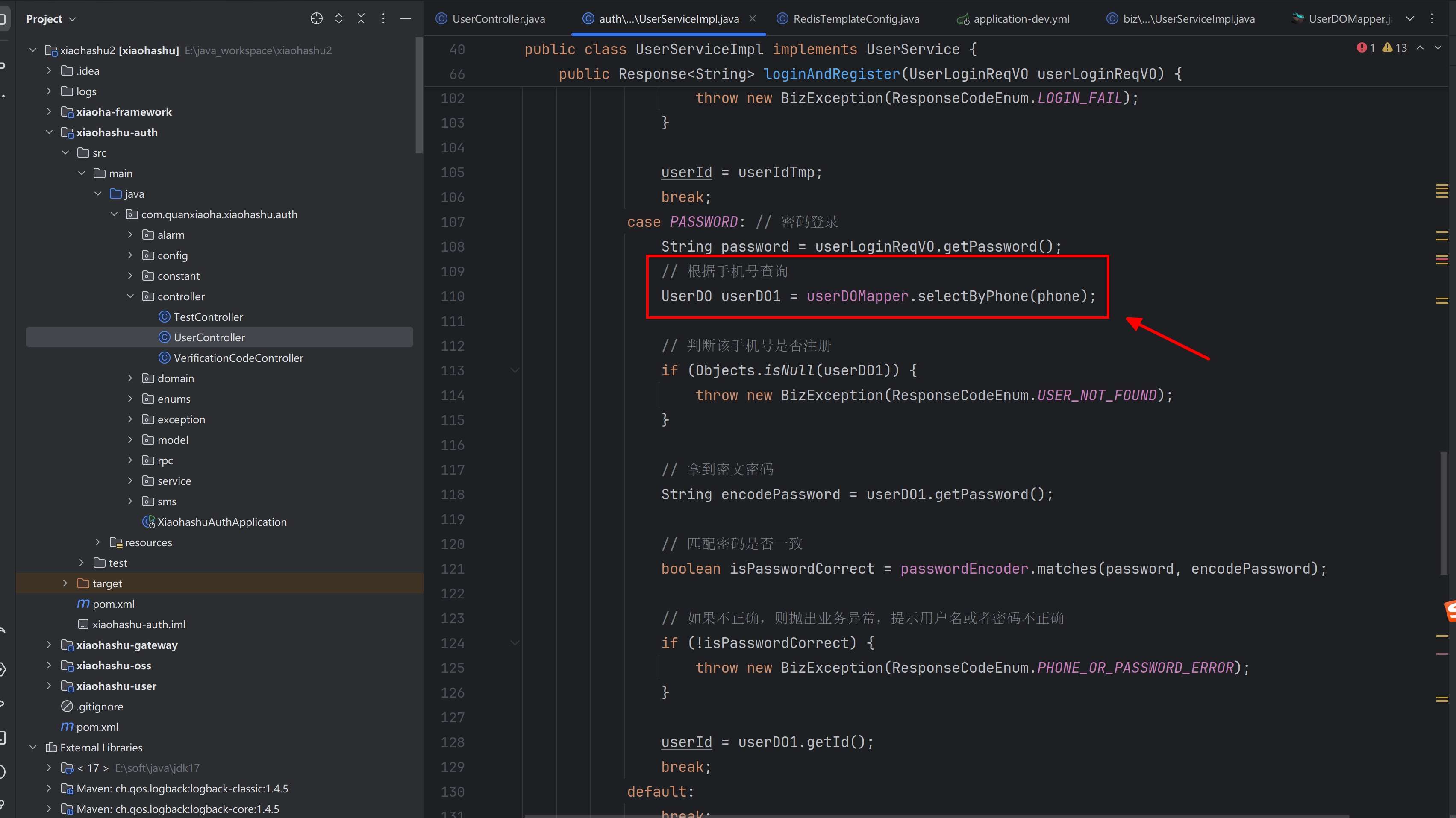Expand the target folder
The height and width of the screenshot is (818, 1456).
pos(65,583)
